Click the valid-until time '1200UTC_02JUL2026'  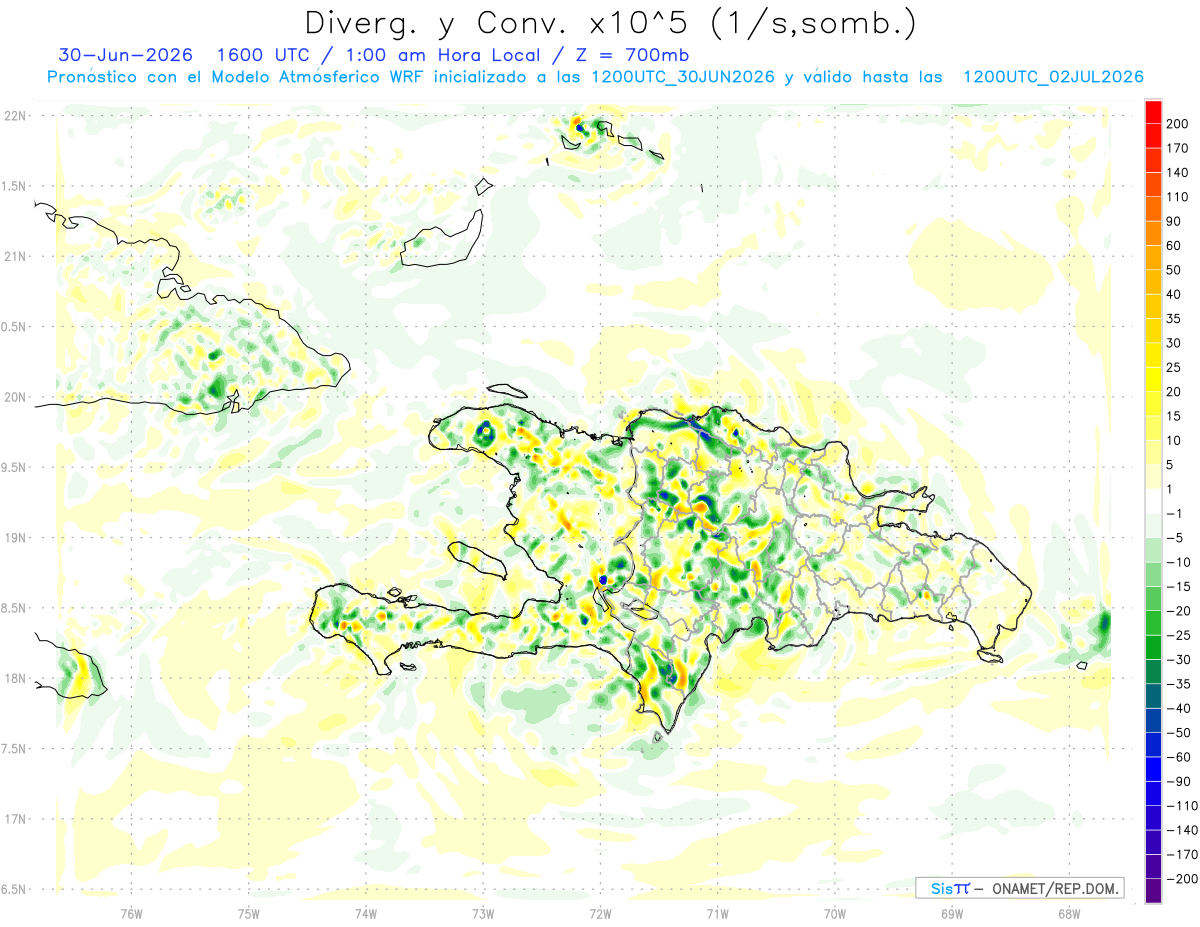tap(1053, 77)
